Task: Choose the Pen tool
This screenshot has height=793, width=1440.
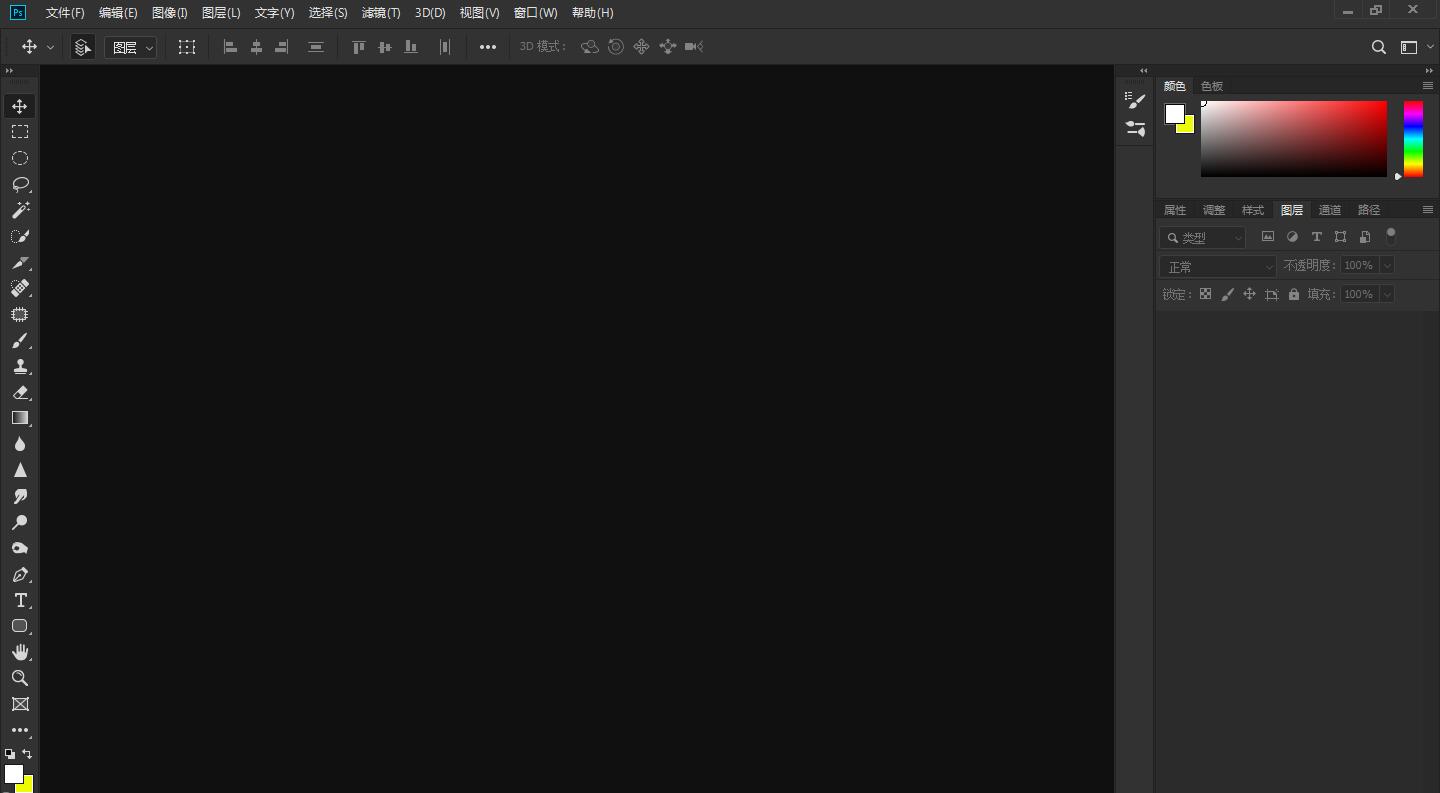Action: [20, 575]
